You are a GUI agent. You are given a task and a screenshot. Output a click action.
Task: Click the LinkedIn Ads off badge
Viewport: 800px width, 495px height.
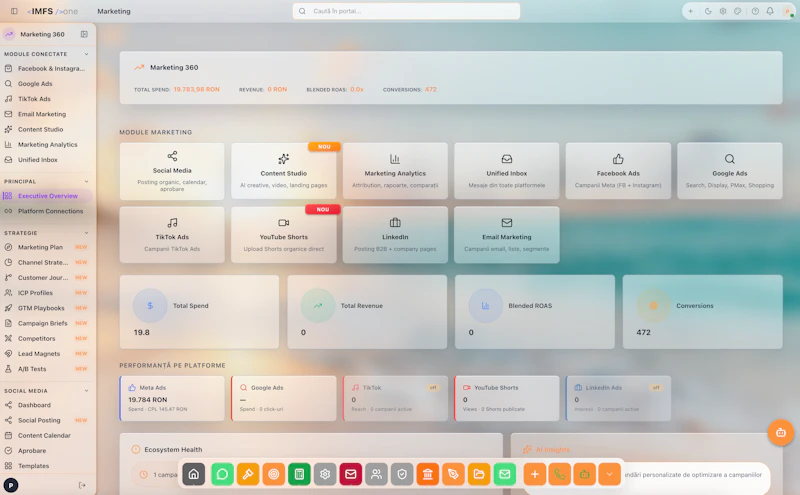point(656,388)
